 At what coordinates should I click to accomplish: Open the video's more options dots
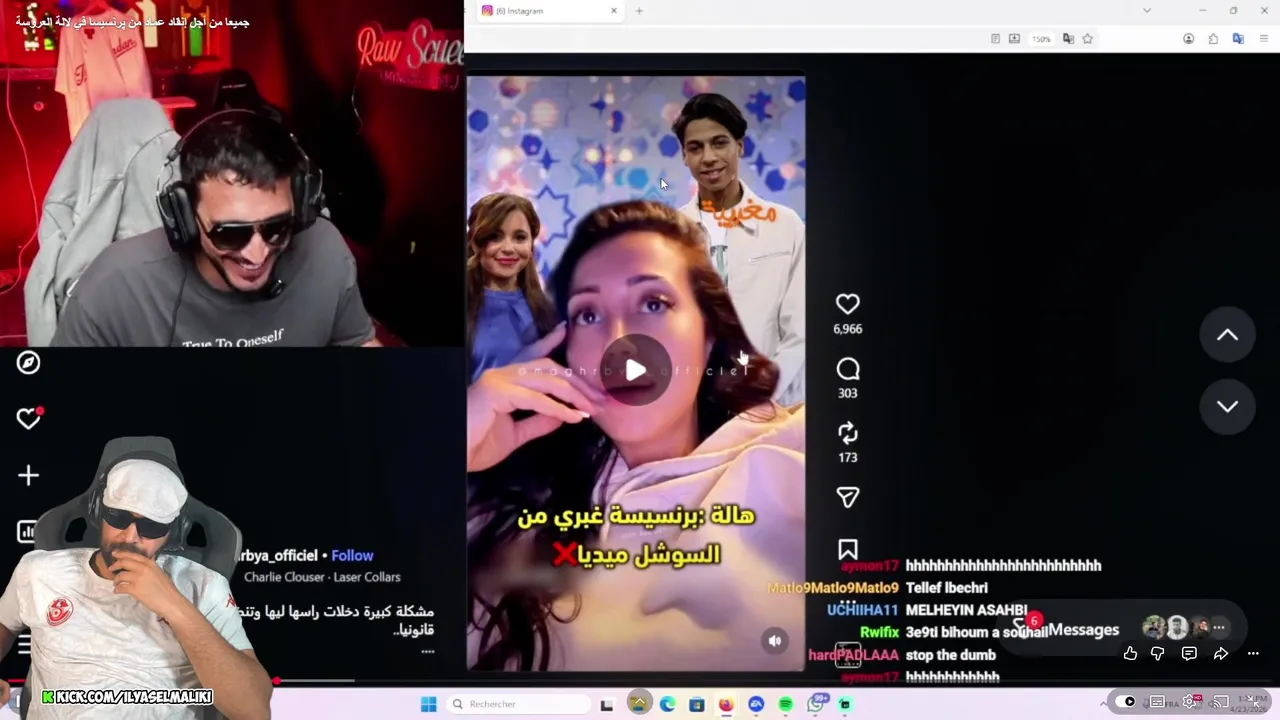point(1253,653)
